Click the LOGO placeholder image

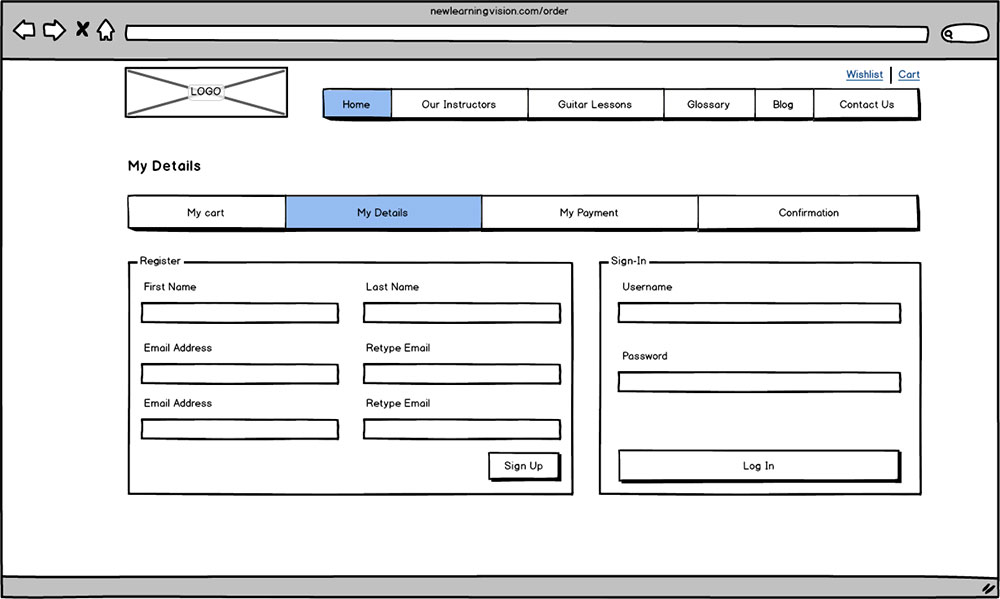pyautogui.click(x=206, y=92)
